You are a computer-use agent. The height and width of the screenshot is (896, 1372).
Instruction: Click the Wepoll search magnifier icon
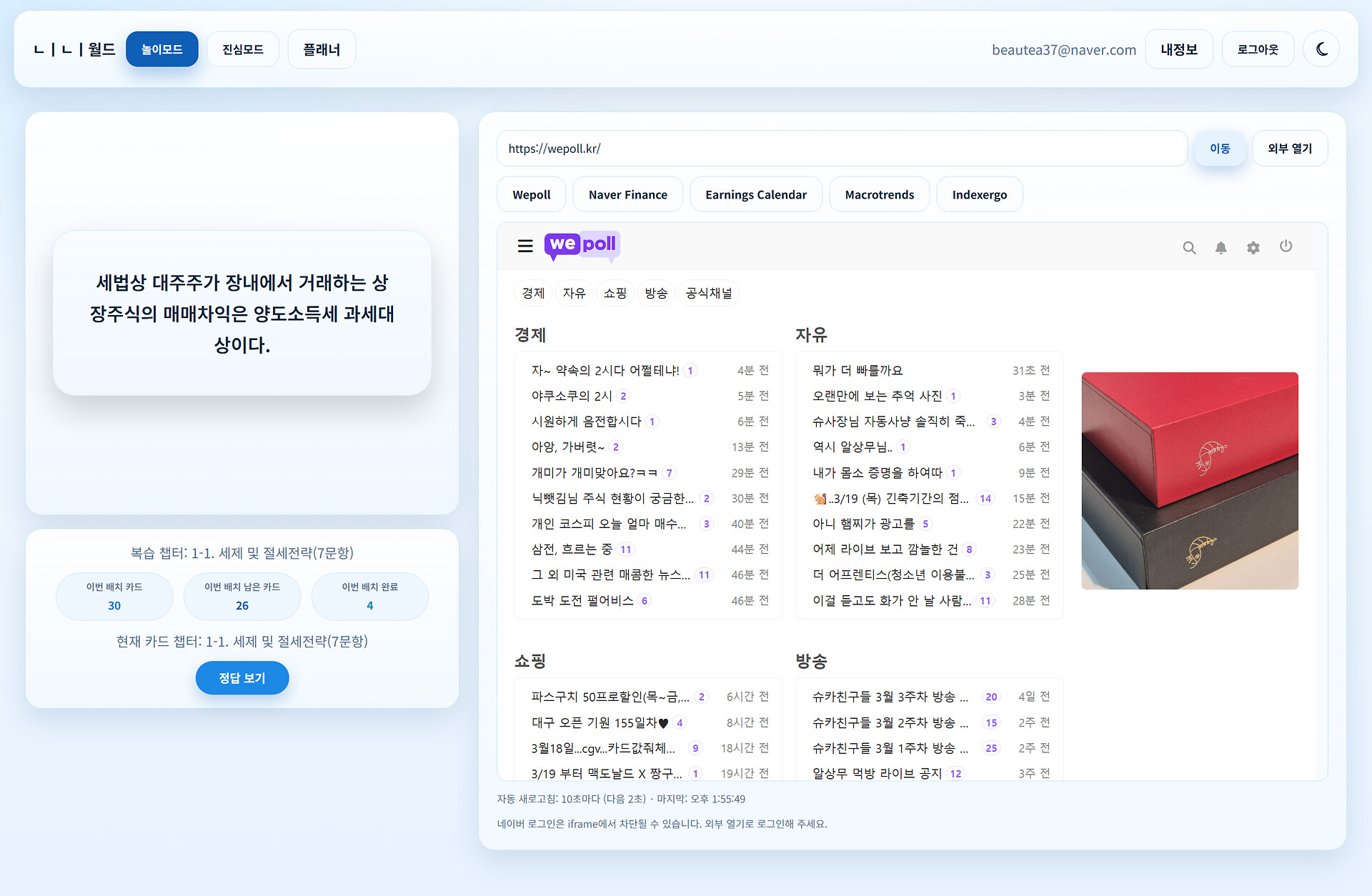[1189, 247]
